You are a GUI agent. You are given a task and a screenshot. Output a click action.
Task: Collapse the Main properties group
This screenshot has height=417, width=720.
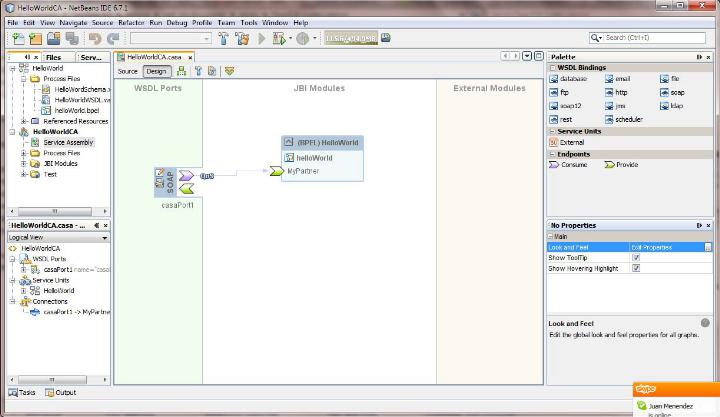pos(550,237)
